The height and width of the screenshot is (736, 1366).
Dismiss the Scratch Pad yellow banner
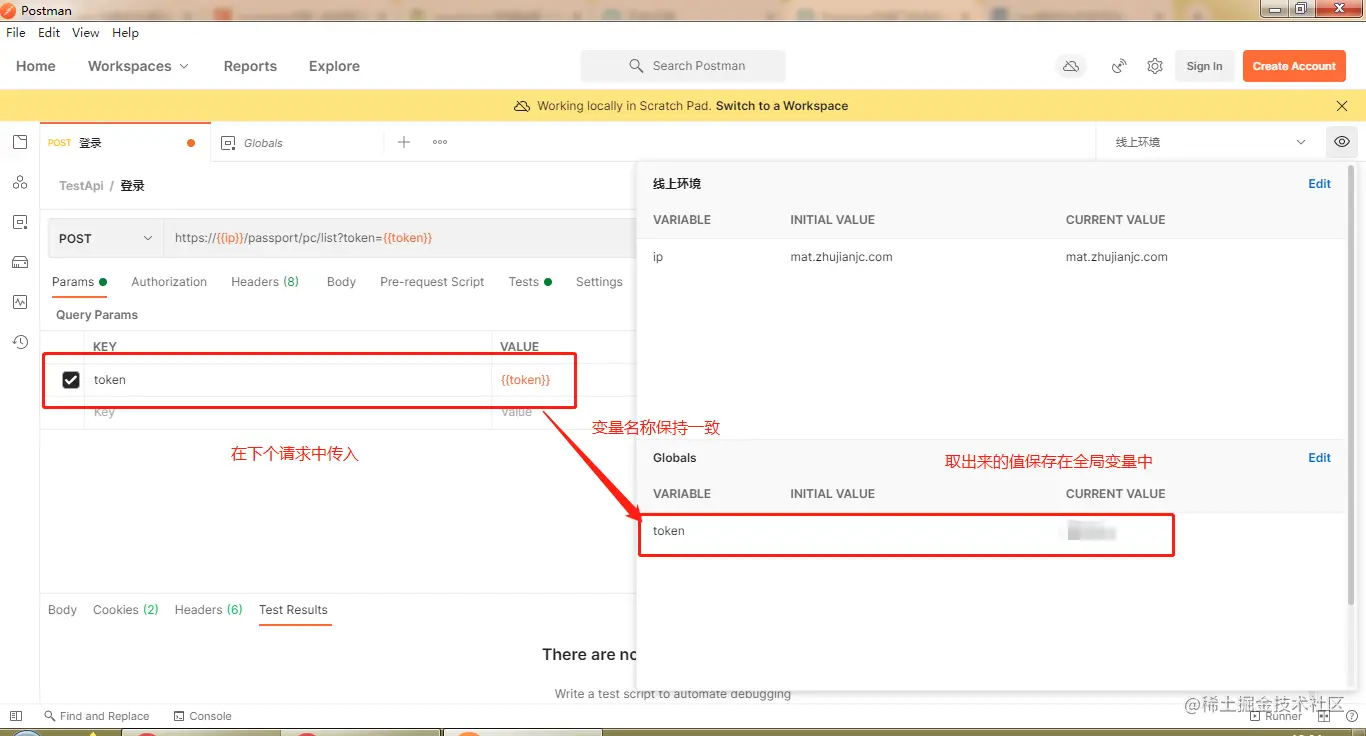(1342, 106)
